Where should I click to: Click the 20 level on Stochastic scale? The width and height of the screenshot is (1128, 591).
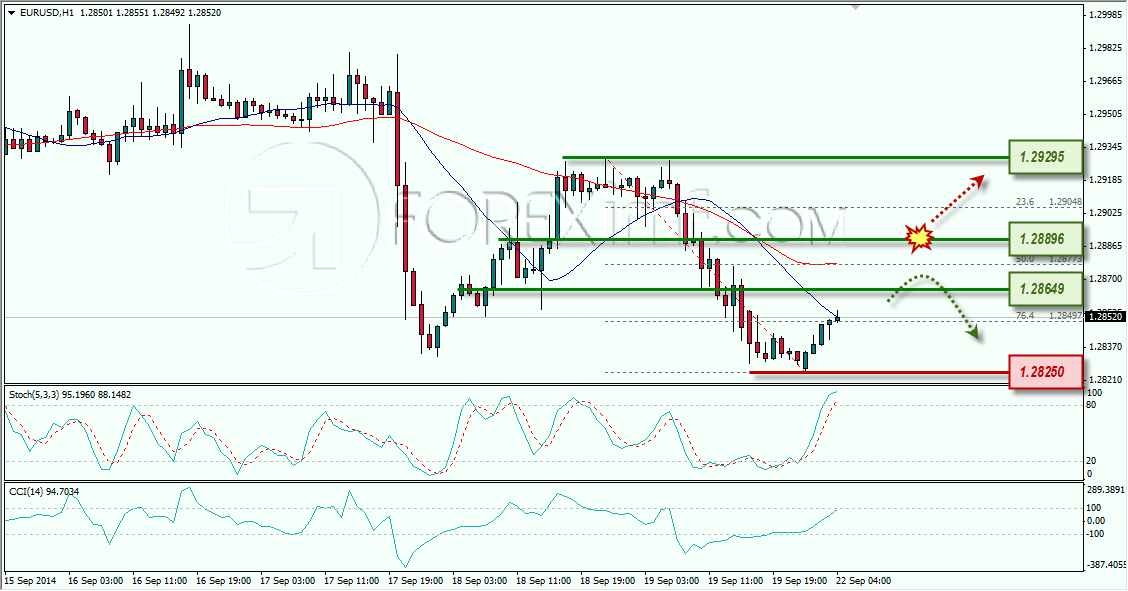pyautogui.click(x=1091, y=461)
